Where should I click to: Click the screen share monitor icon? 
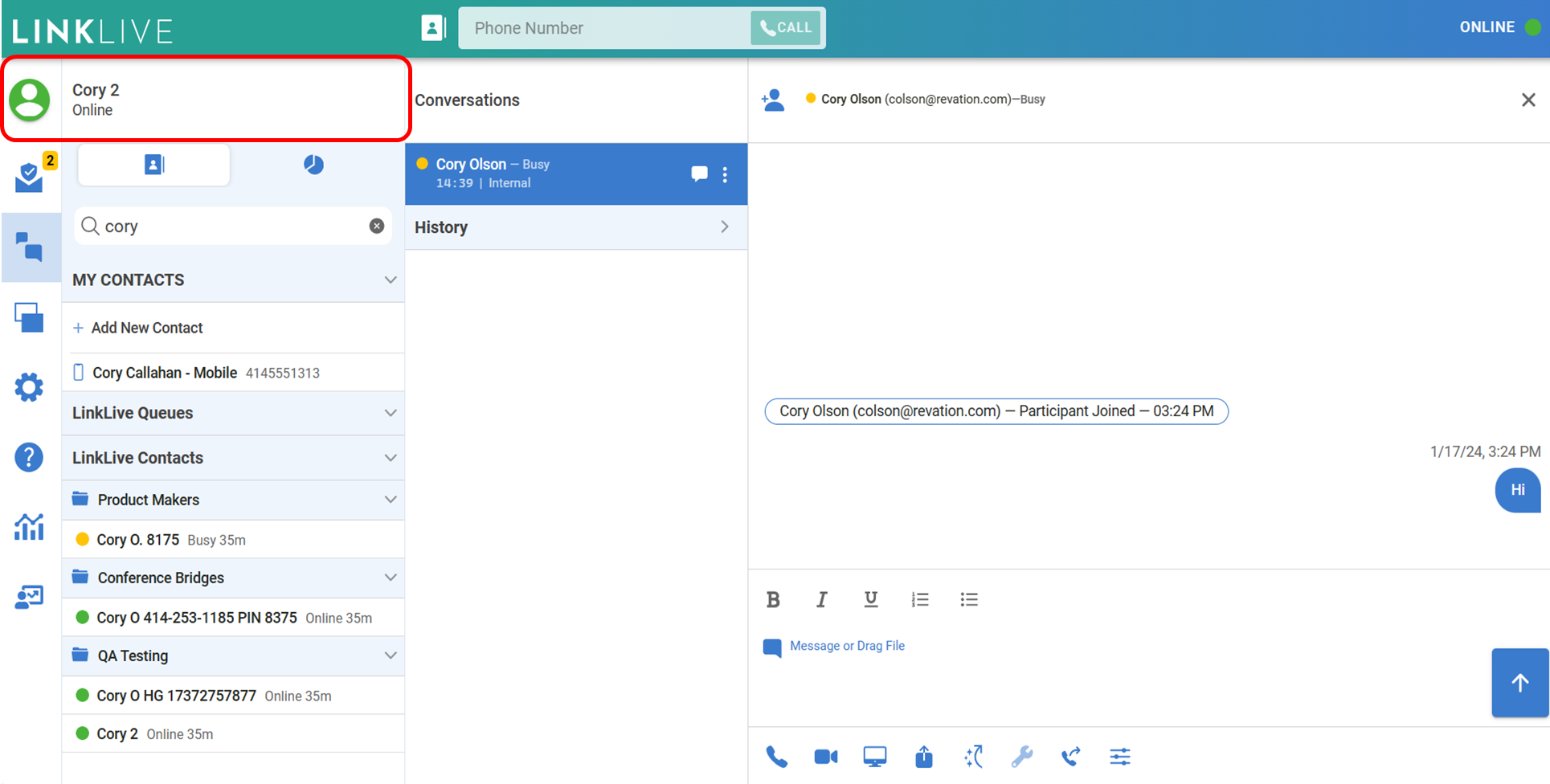pos(874,757)
